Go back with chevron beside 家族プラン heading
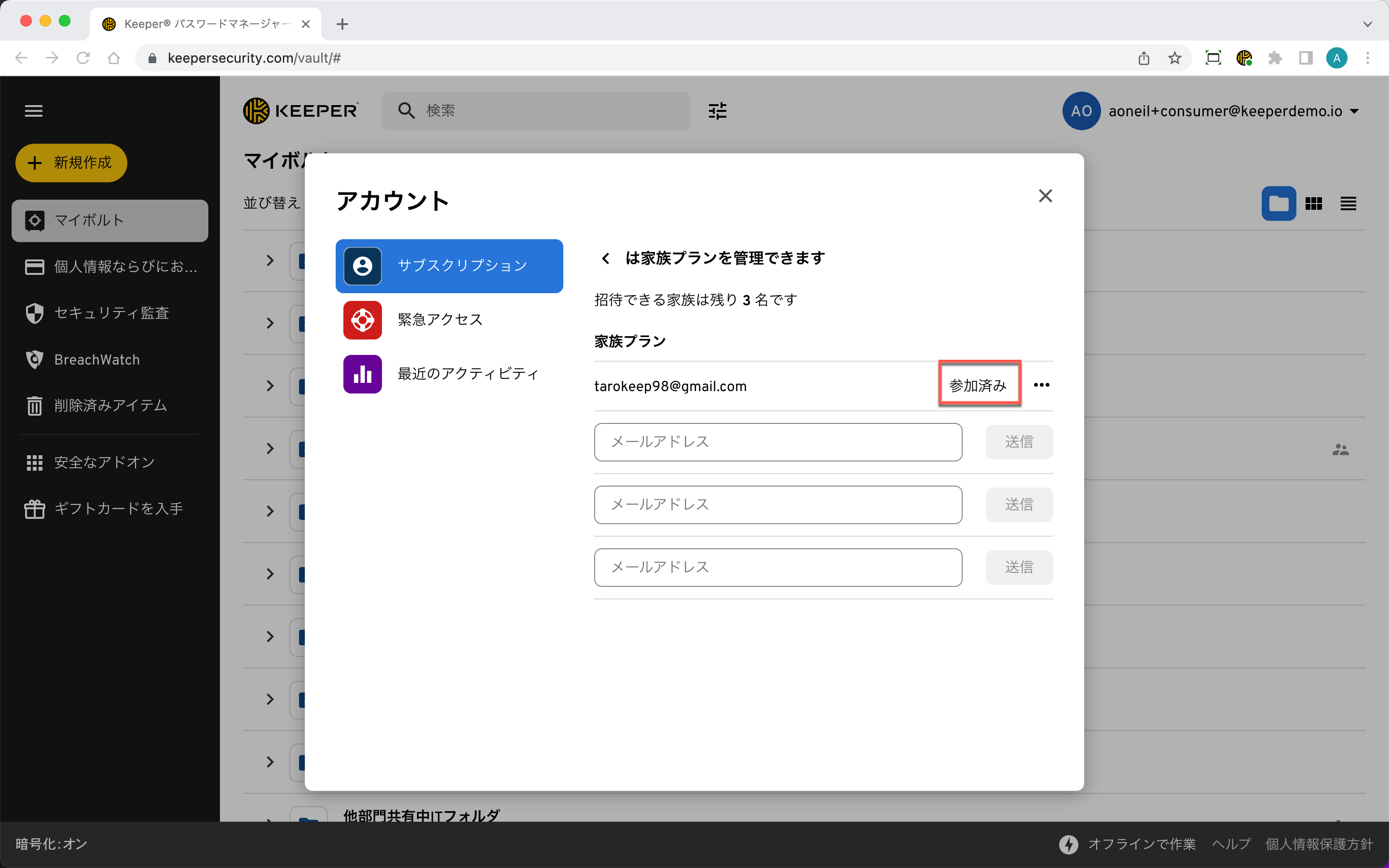This screenshot has width=1389, height=868. tap(606, 258)
